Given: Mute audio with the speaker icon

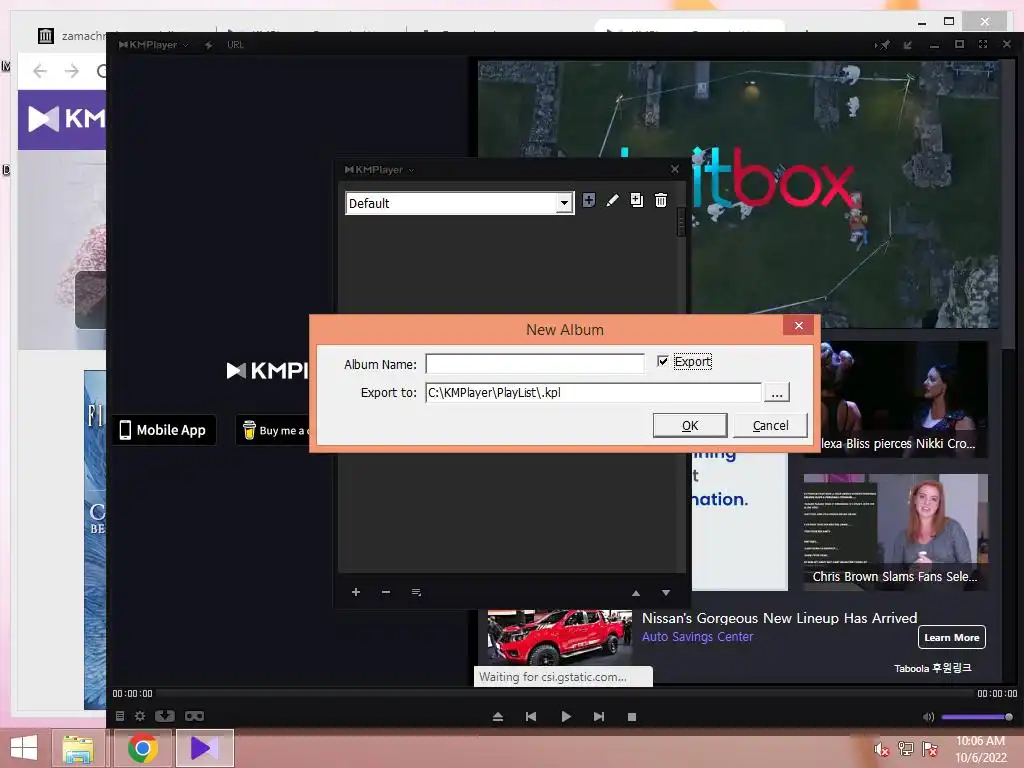Looking at the screenshot, I should tap(928, 717).
